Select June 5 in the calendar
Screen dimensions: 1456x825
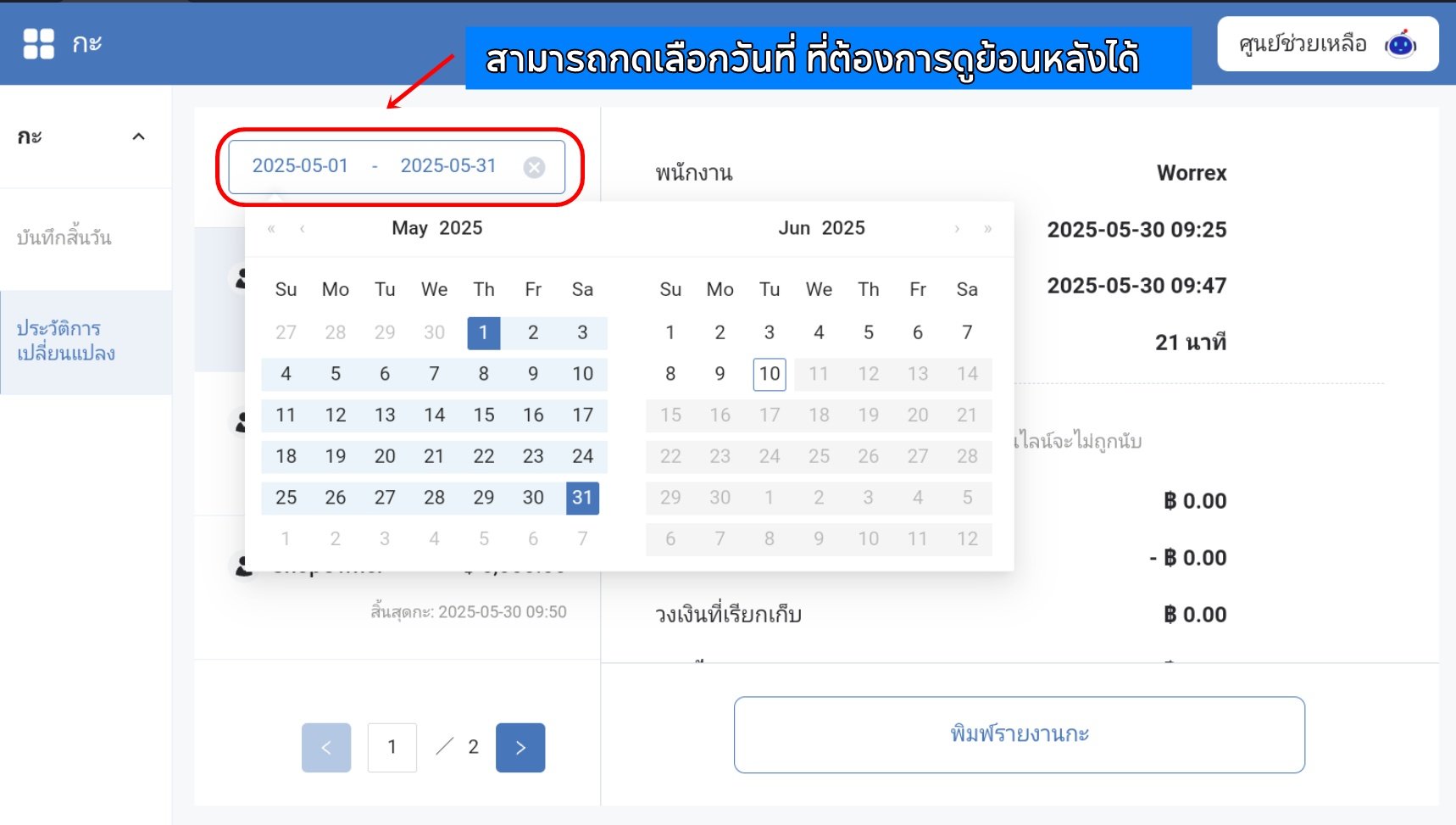869,333
